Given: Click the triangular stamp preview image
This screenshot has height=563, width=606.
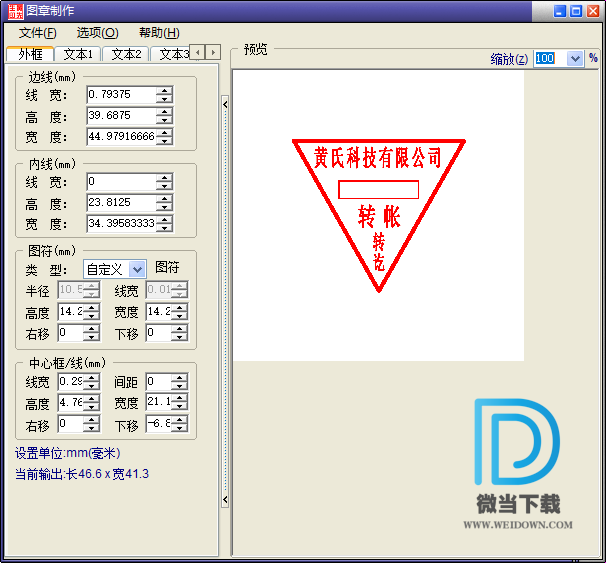Looking at the screenshot, I should 379,215.
